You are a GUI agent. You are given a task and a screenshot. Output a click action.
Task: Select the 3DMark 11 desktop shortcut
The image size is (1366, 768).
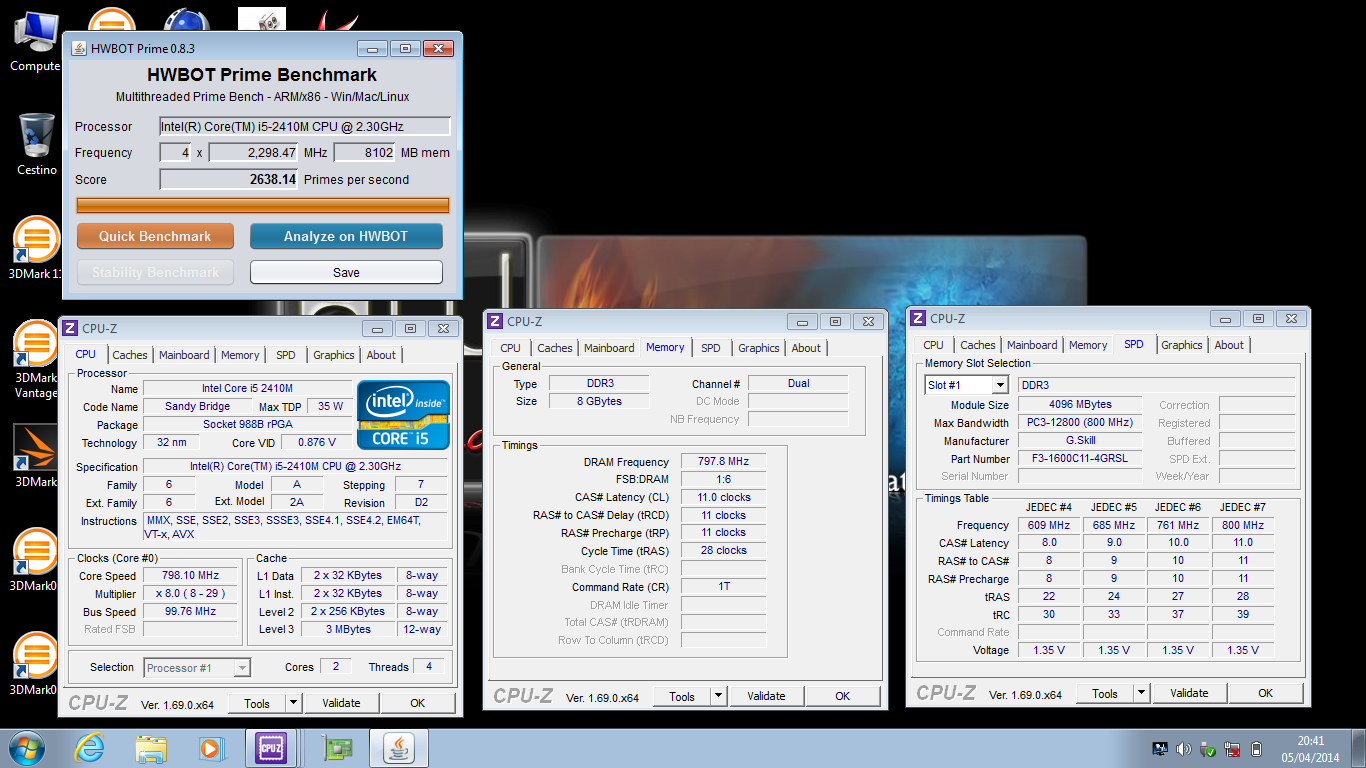point(36,248)
